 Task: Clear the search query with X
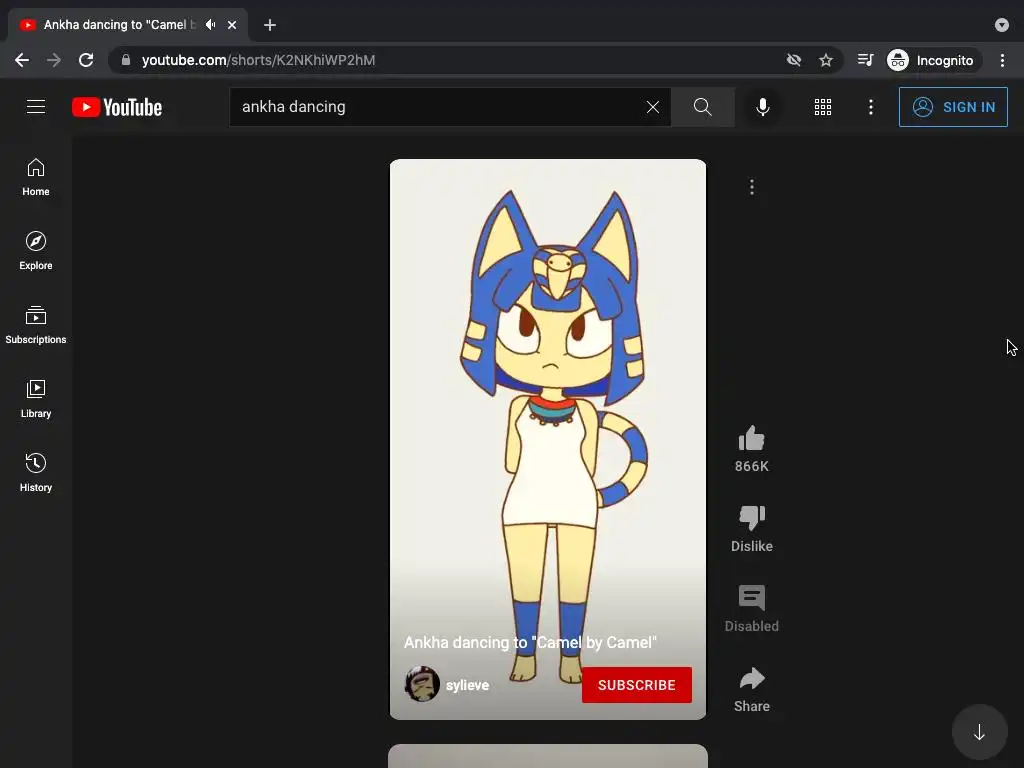pyautogui.click(x=652, y=107)
